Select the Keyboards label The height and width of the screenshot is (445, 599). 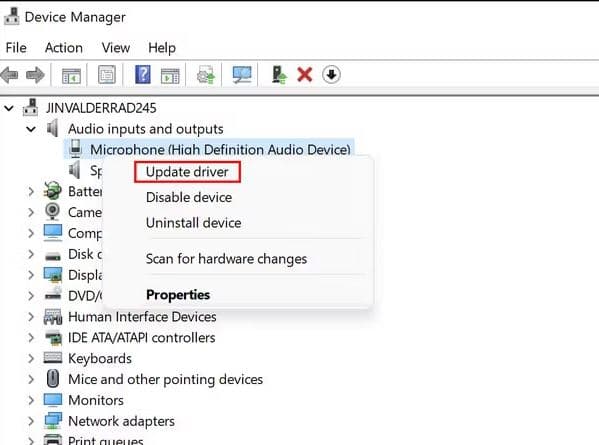100,358
